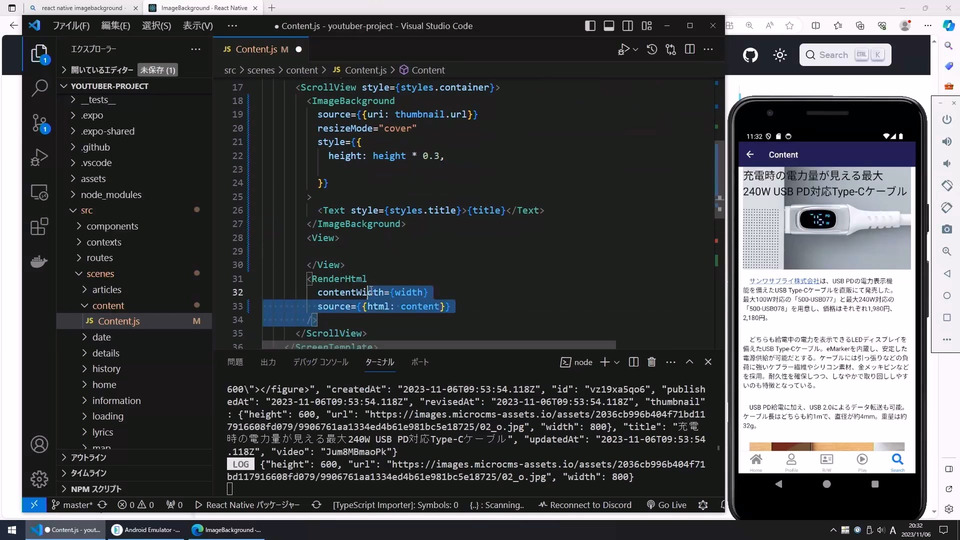960x540 pixels.
Task: Collapse the src folder
Action: coord(87,210)
